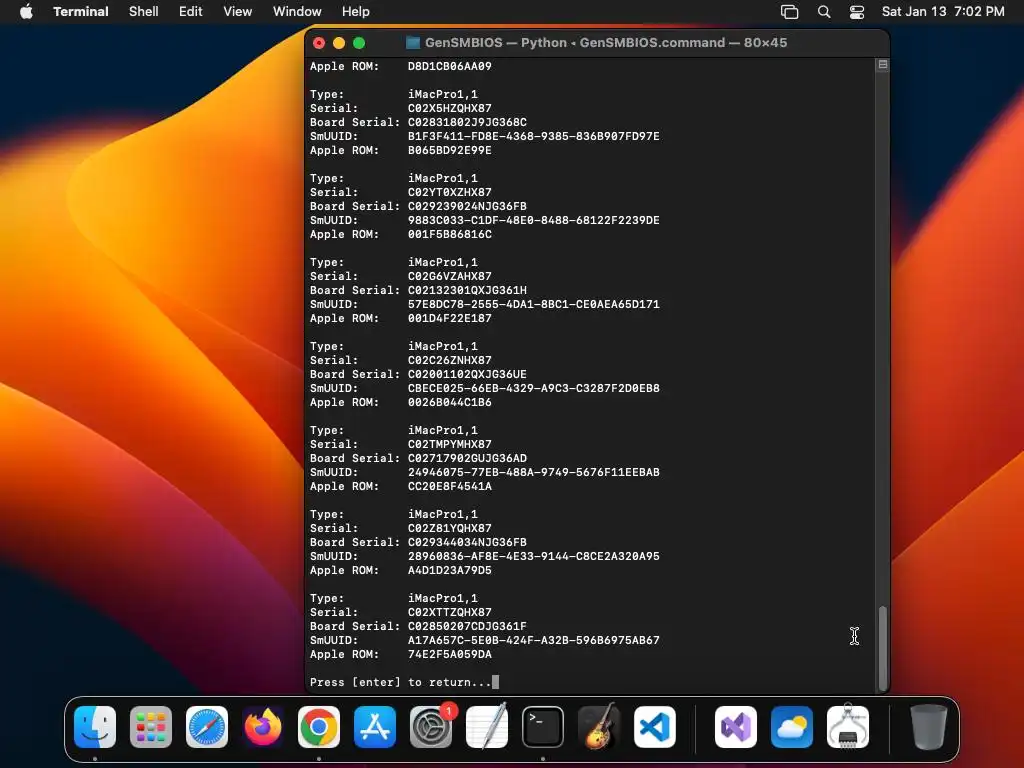The image size is (1024, 768).
Task: Close the GenSMBIOS Terminal window
Action: click(x=319, y=43)
